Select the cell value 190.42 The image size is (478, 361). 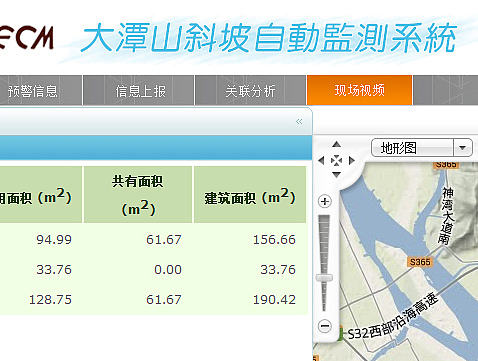tap(274, 299)
